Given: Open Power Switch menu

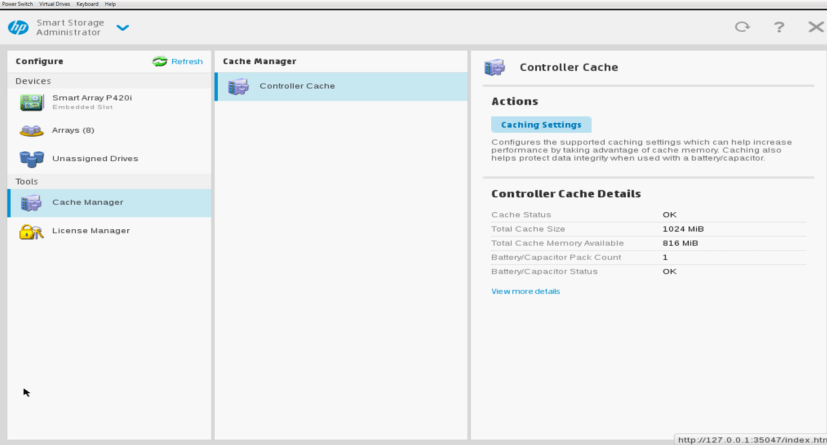Looking at the screenshot, I should tap(17, 4).
